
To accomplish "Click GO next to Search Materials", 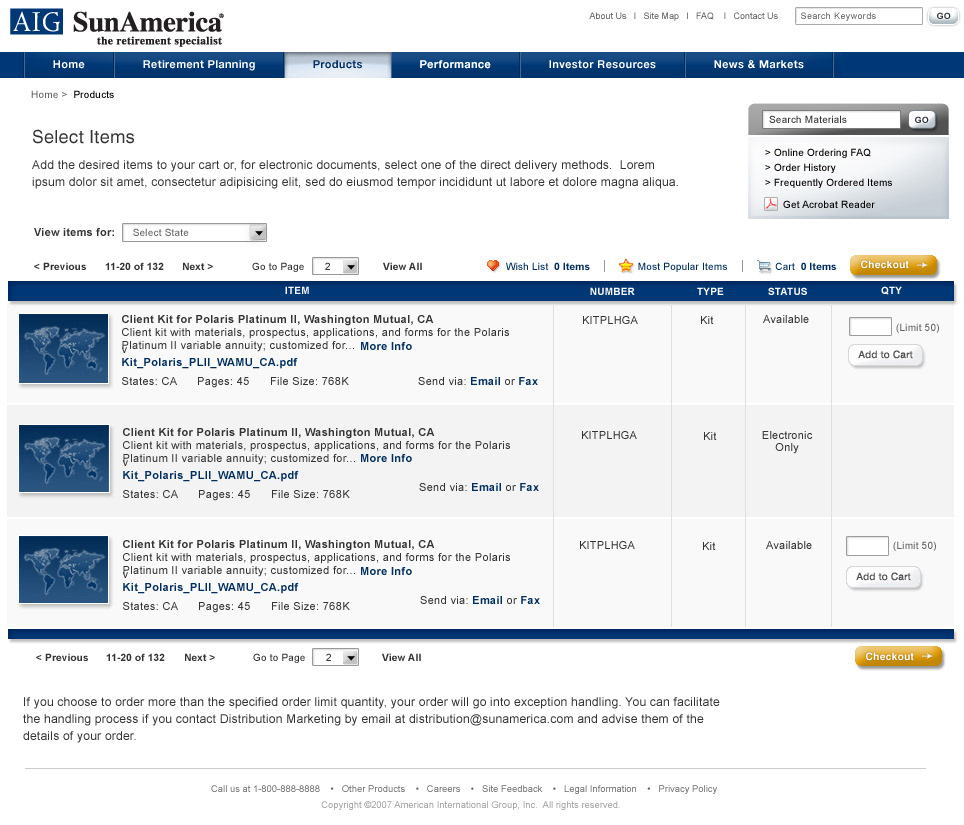I will [x=922, y=120].
